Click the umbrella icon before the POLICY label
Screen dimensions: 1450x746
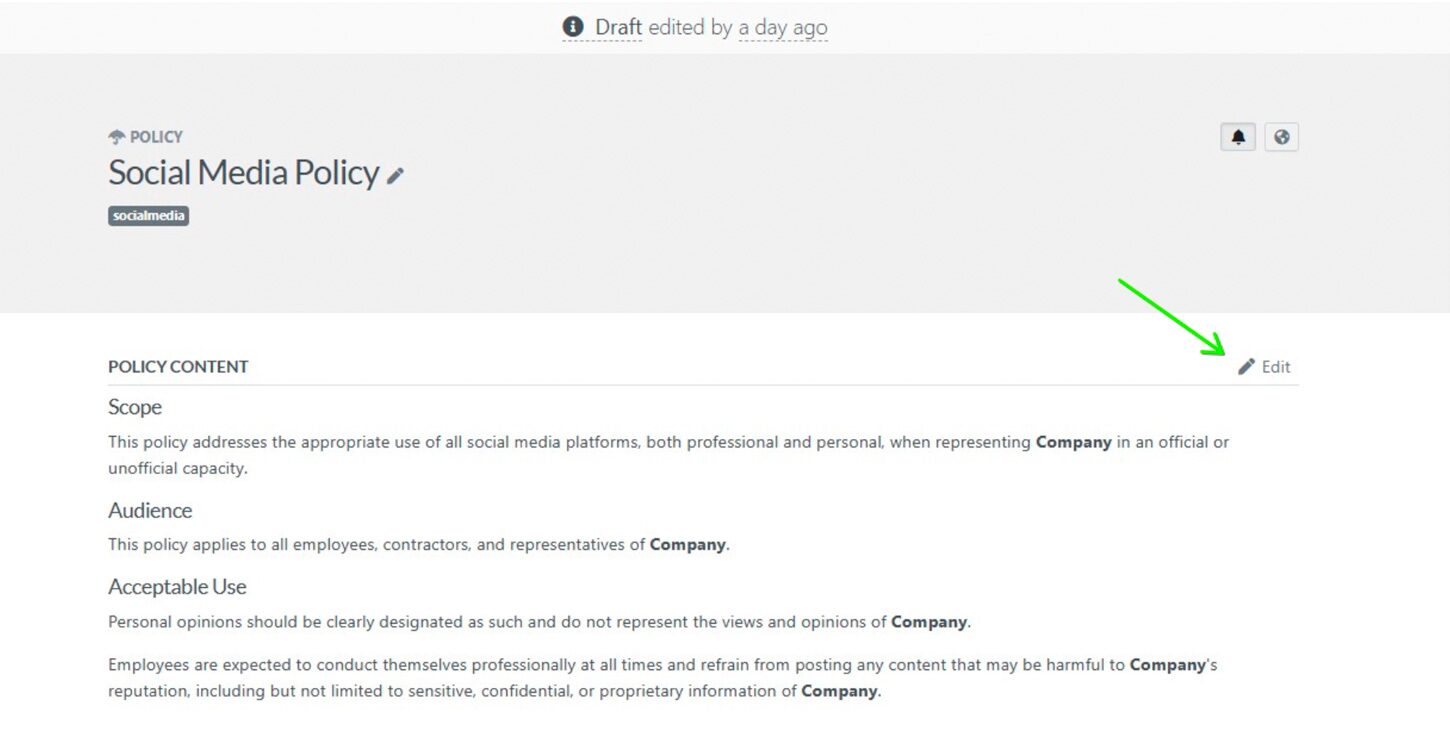(x=115, y=136)
